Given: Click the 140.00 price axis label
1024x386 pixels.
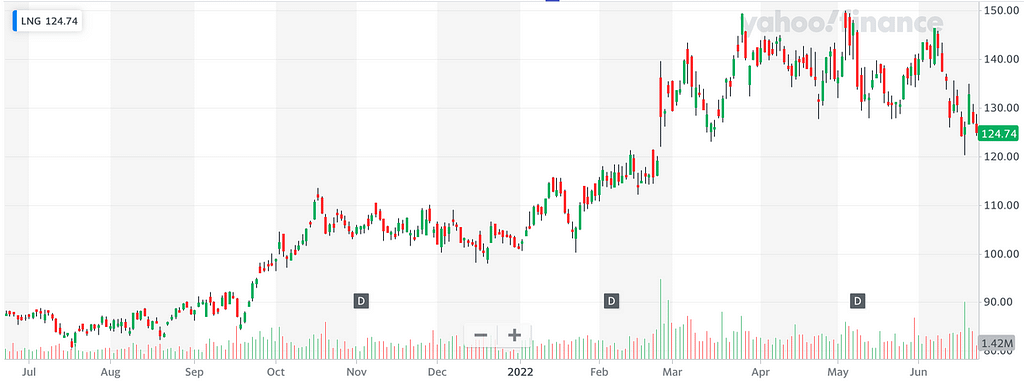Looking at the screenshot, I should tap(1002, 59).
